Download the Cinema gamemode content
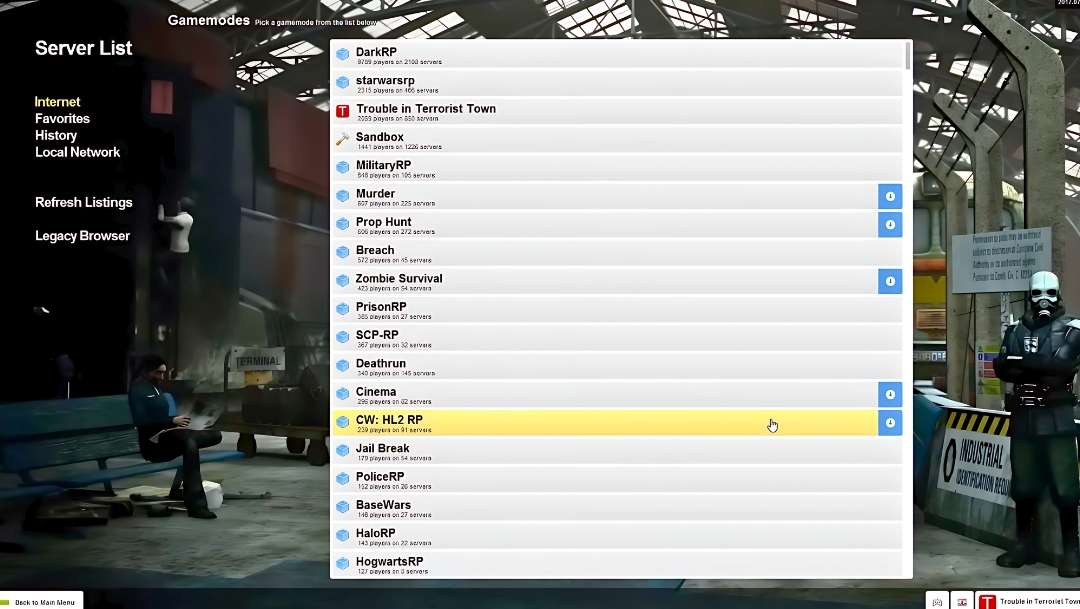 889,394
